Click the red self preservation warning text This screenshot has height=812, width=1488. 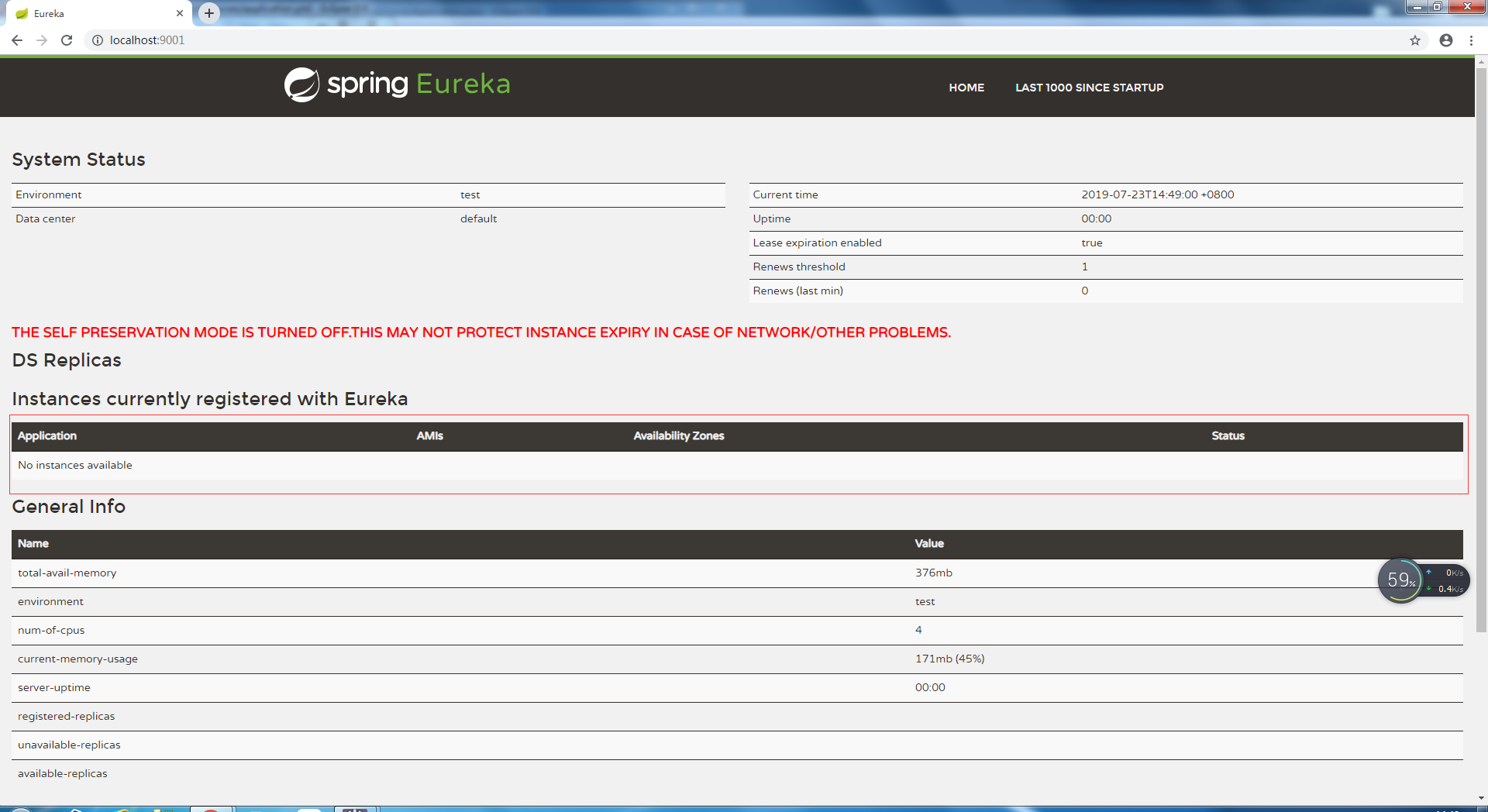tap(481, 332)
